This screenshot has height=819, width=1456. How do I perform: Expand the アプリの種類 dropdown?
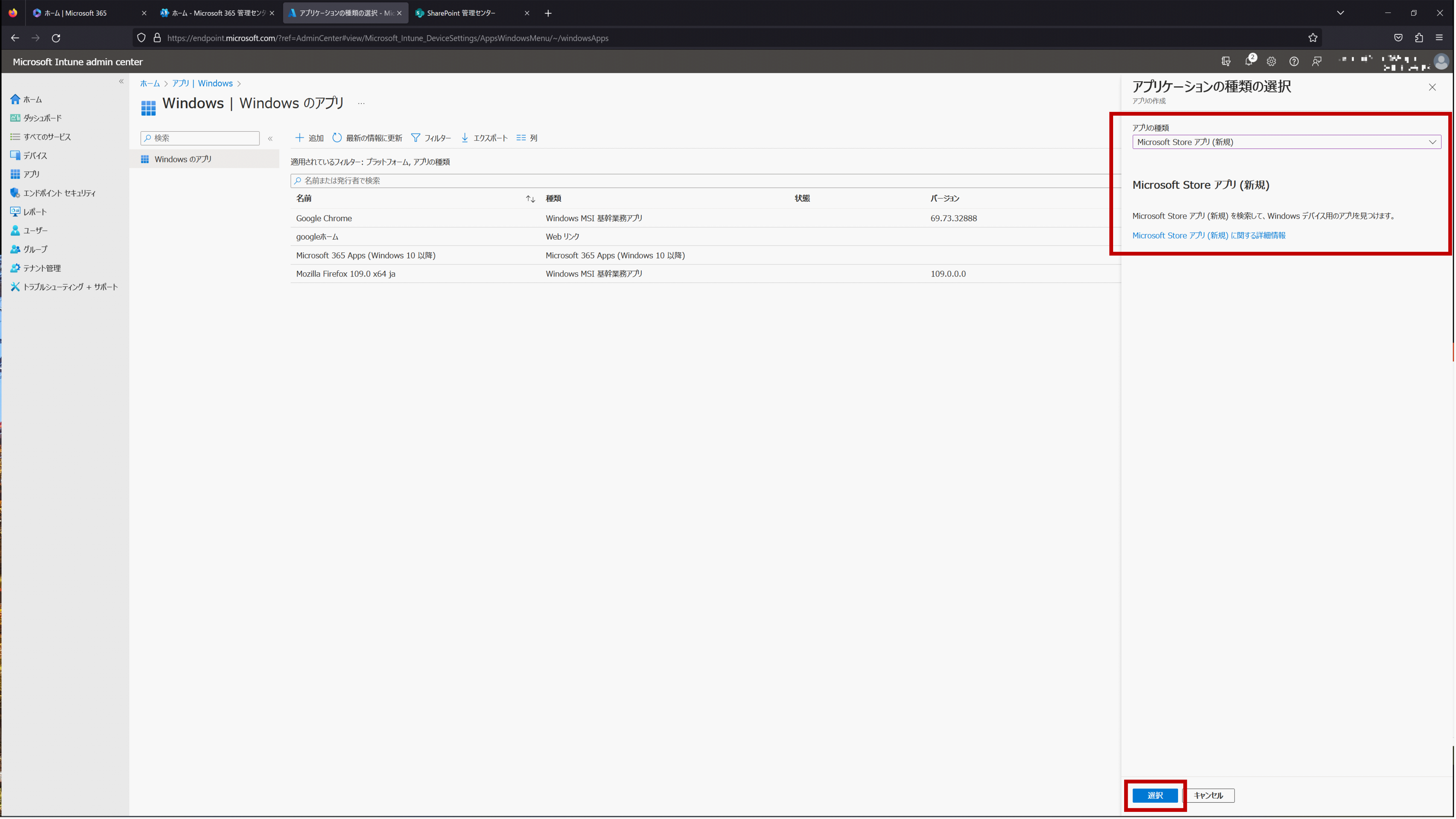(1286, 142)
